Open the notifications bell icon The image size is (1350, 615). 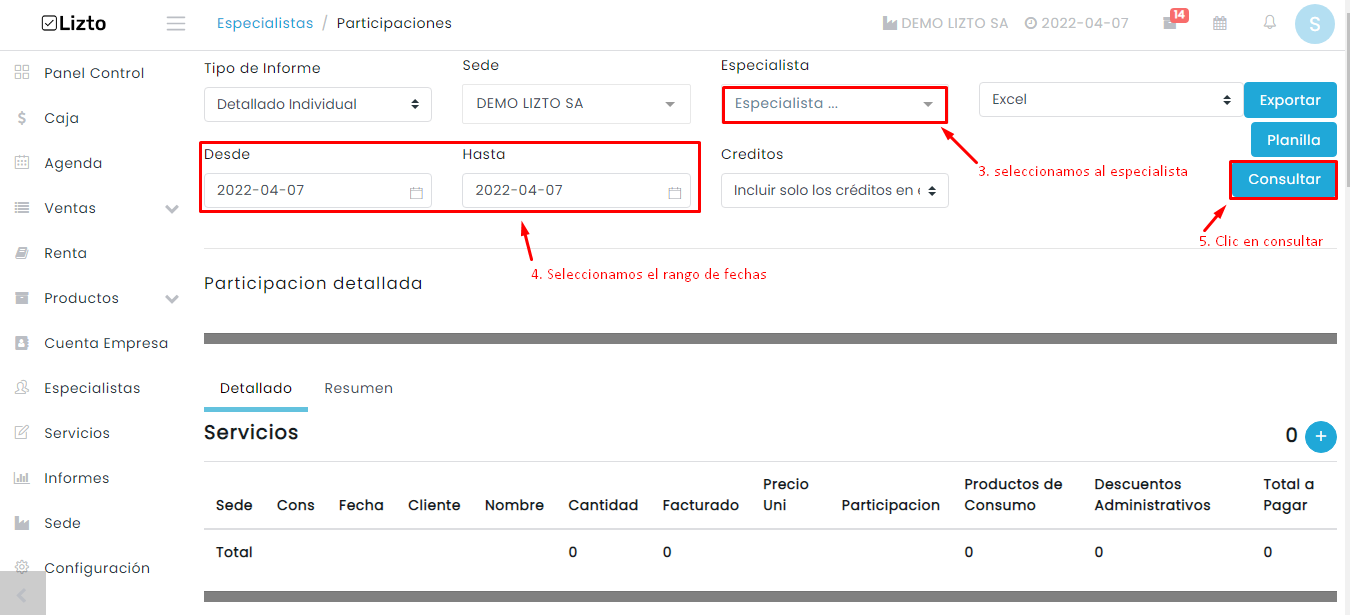[x=1270, y=23]
